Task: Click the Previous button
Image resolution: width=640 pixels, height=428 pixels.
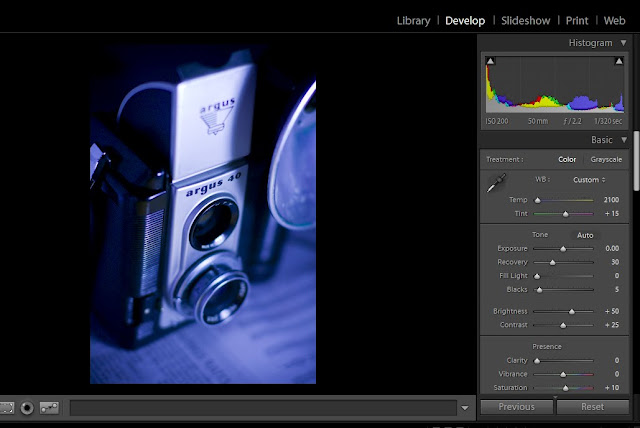Action: (516, 407)
